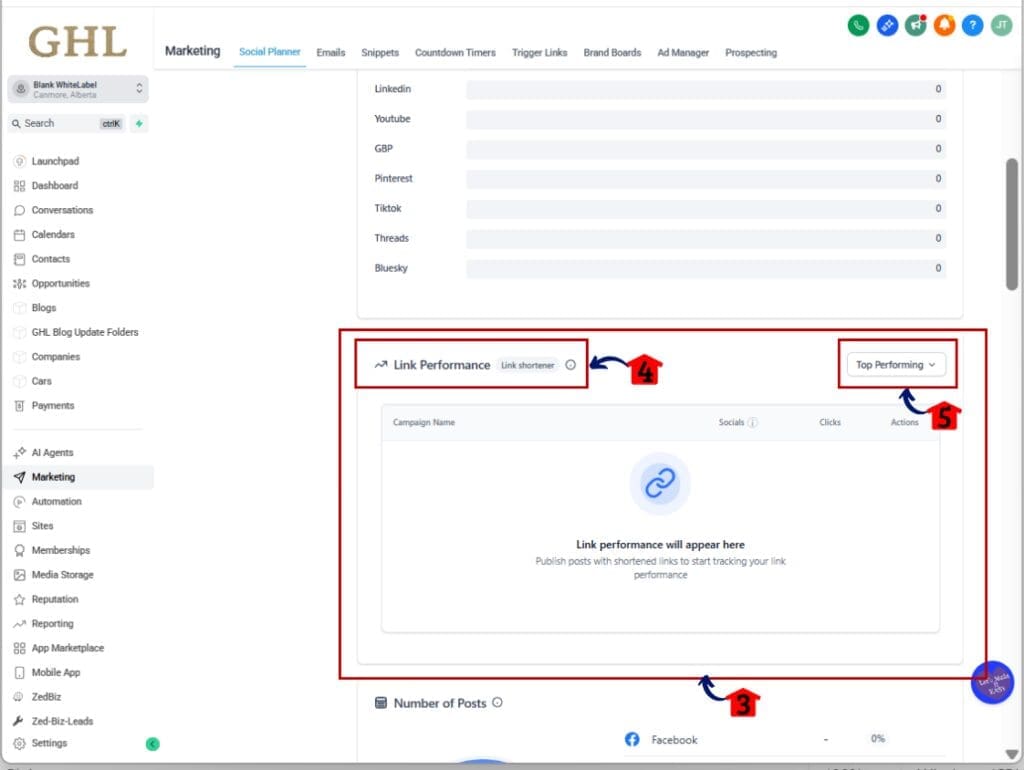Viewport: 1024px width, 770px height.
Task: Click the green phone dialer icon
Action: click(x=858, y=26)
